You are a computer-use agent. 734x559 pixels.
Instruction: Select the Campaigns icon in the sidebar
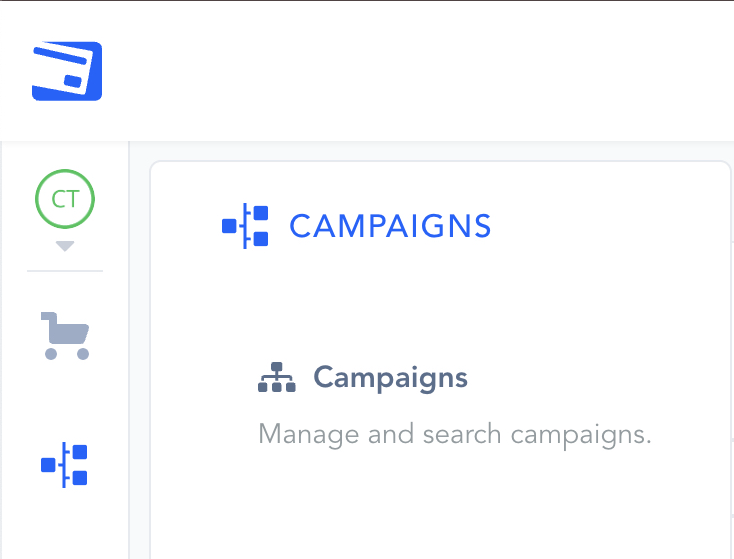(x=65, y=465)
